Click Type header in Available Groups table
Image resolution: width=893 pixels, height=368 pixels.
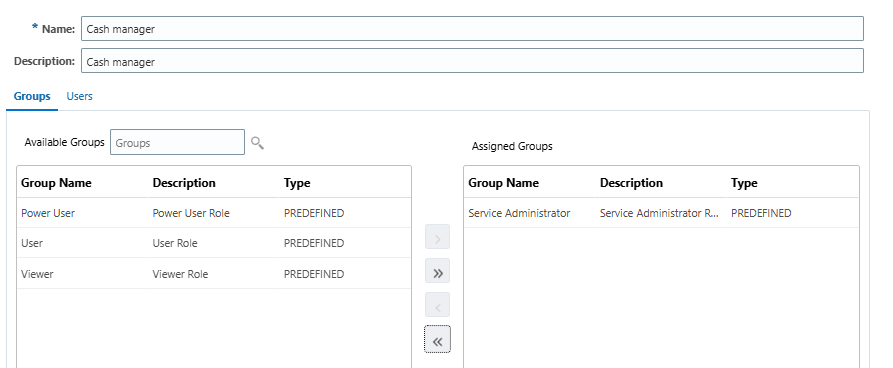(297, 183)
